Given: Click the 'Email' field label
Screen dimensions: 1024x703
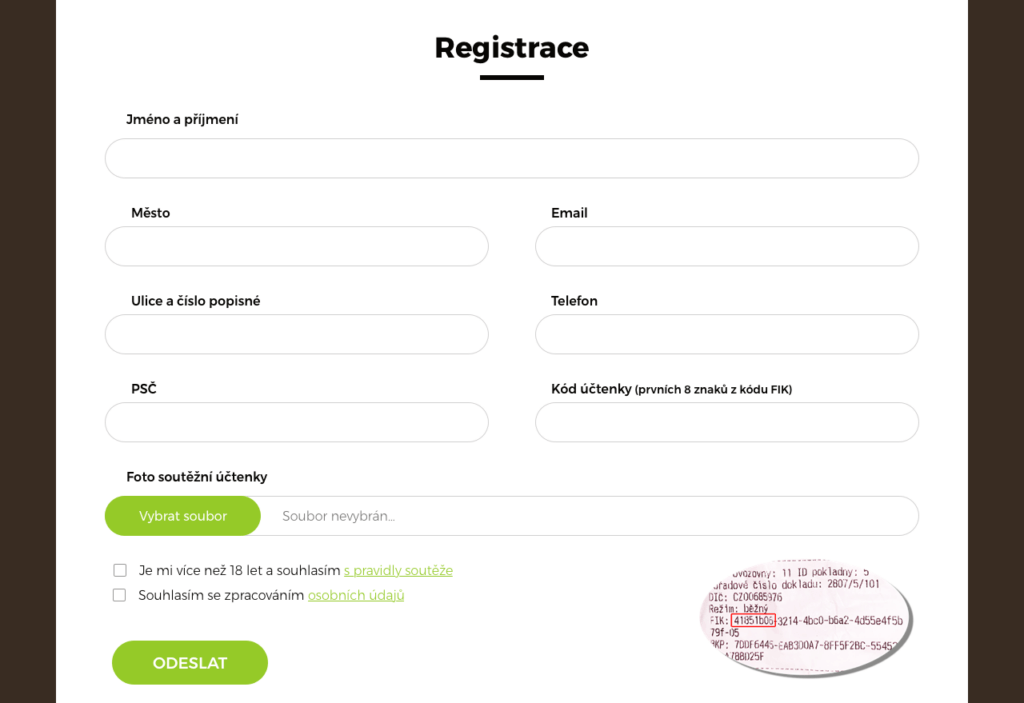Looking at the screenshot, I should click(569, 213).
